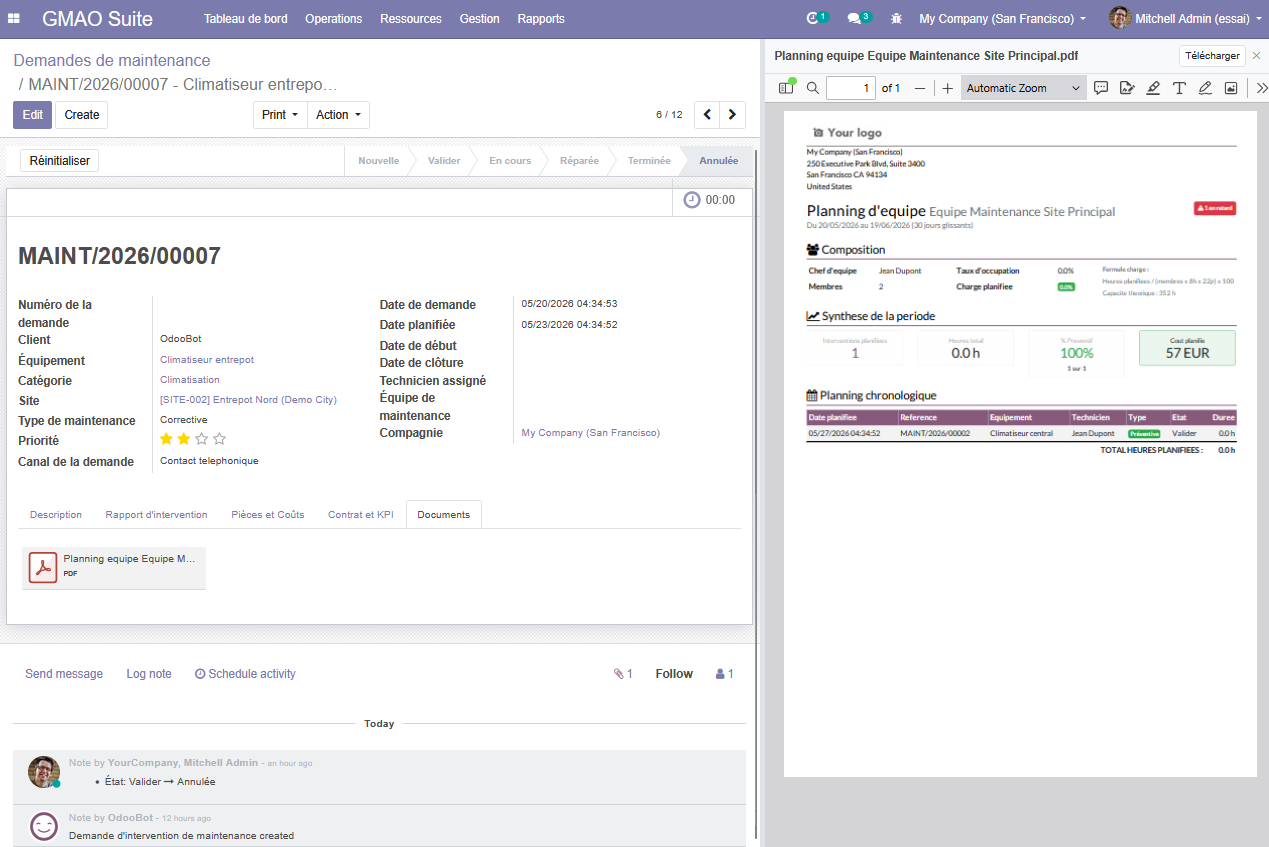Open the Ressources menu

click(411, 19)
